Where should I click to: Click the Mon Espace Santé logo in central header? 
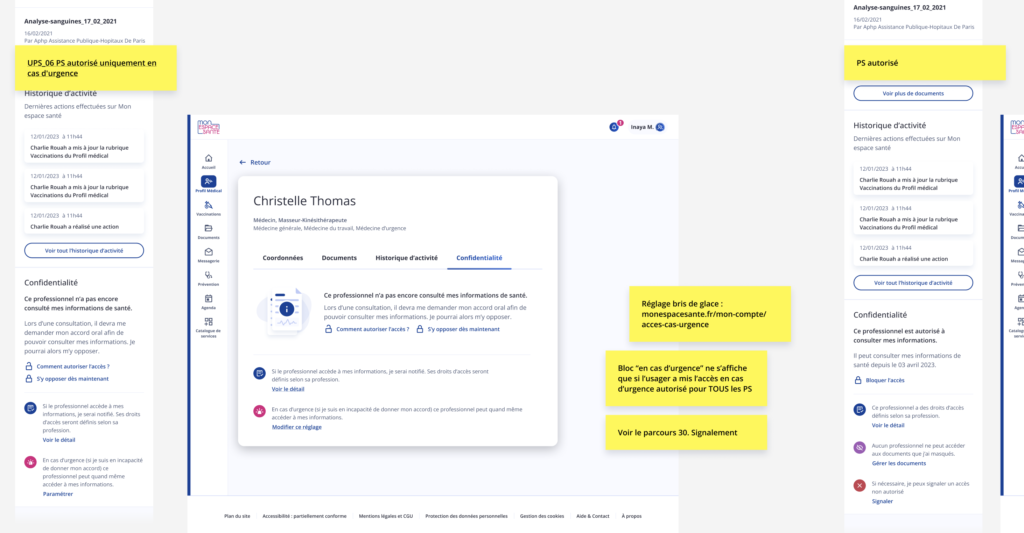pos(210,127)
